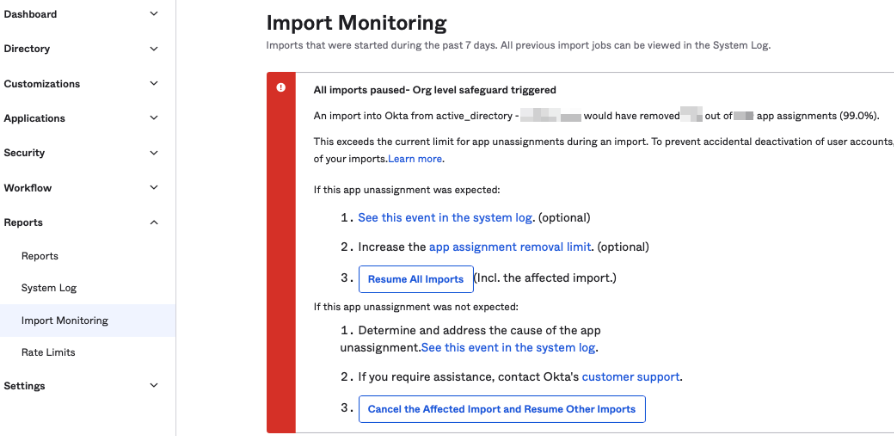894x436 pixels.
Task: Expand the Workflow chevron
Action: point(153,188)
